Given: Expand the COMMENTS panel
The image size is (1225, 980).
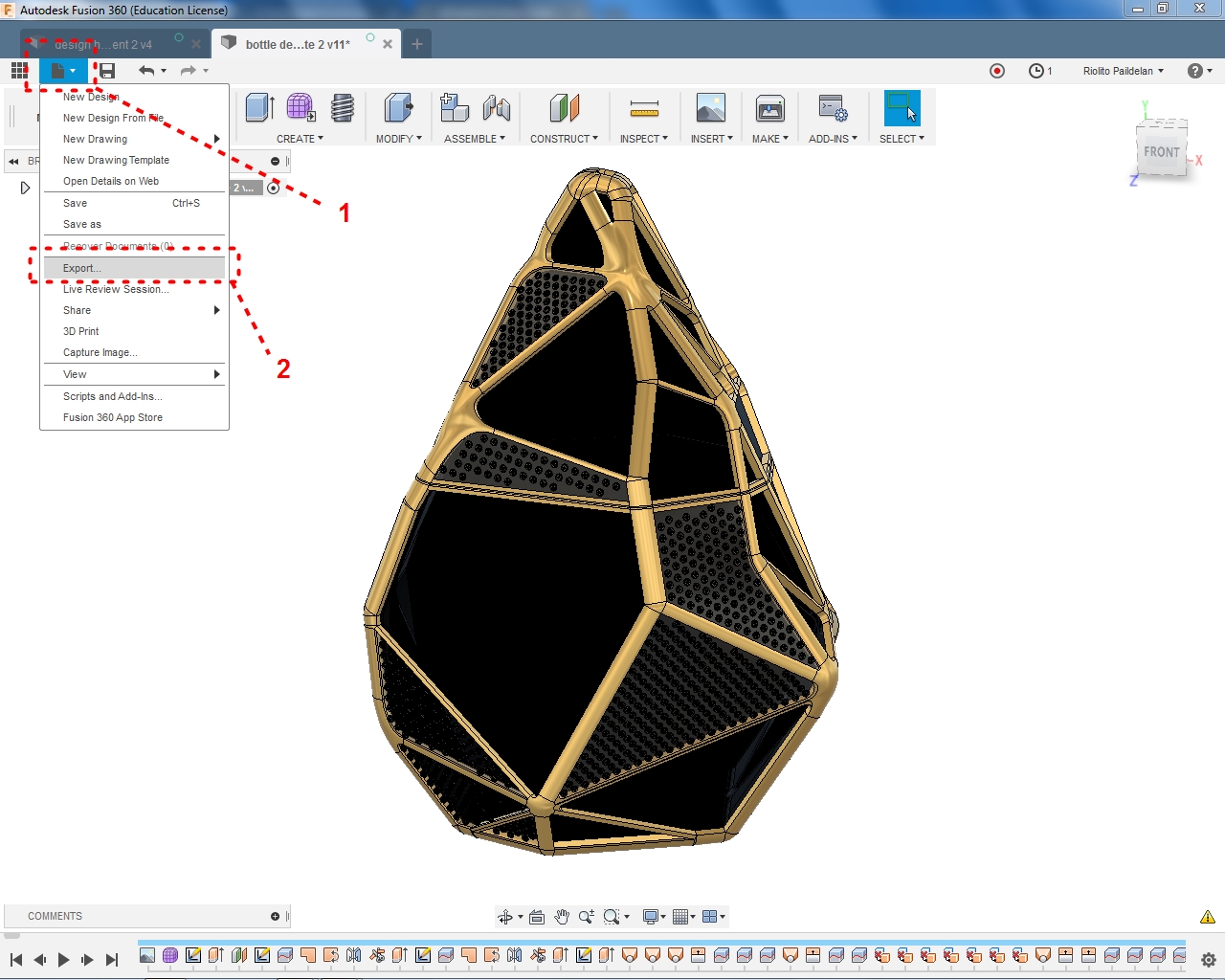Looking at the screenshot, I should pos(55,916).
